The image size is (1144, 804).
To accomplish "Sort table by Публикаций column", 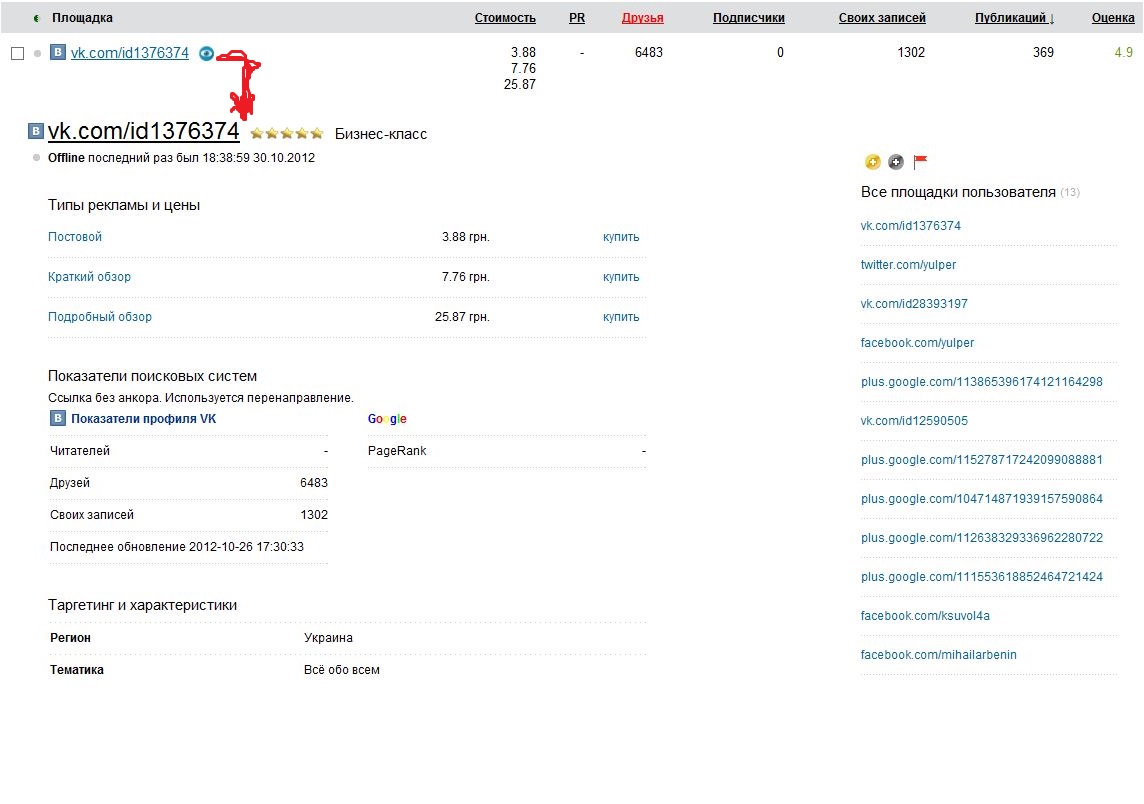I will tap(1014, 18).
